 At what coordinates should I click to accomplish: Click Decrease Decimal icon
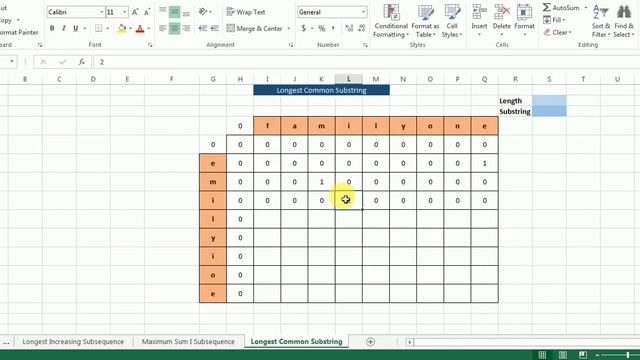pyautogui.click(x=362, y=29)
